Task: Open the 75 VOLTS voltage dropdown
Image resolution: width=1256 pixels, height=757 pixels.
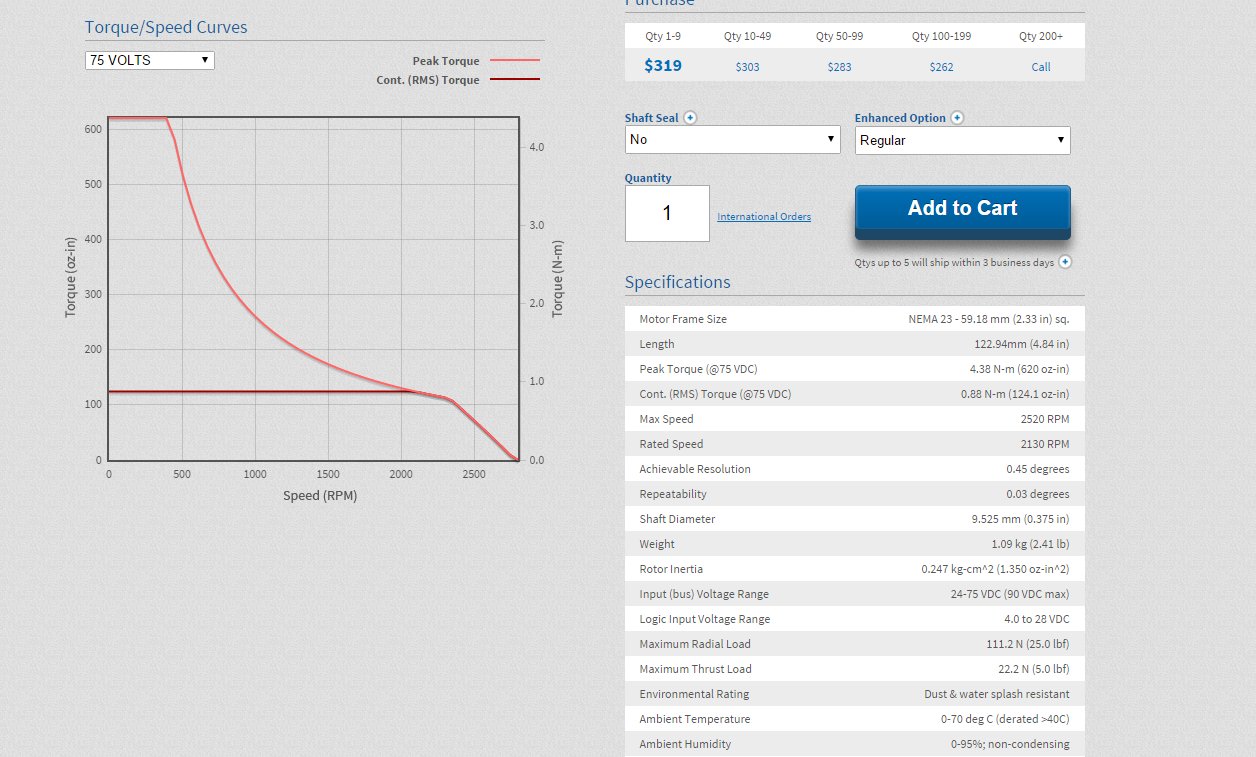Action: pos(150,60)
